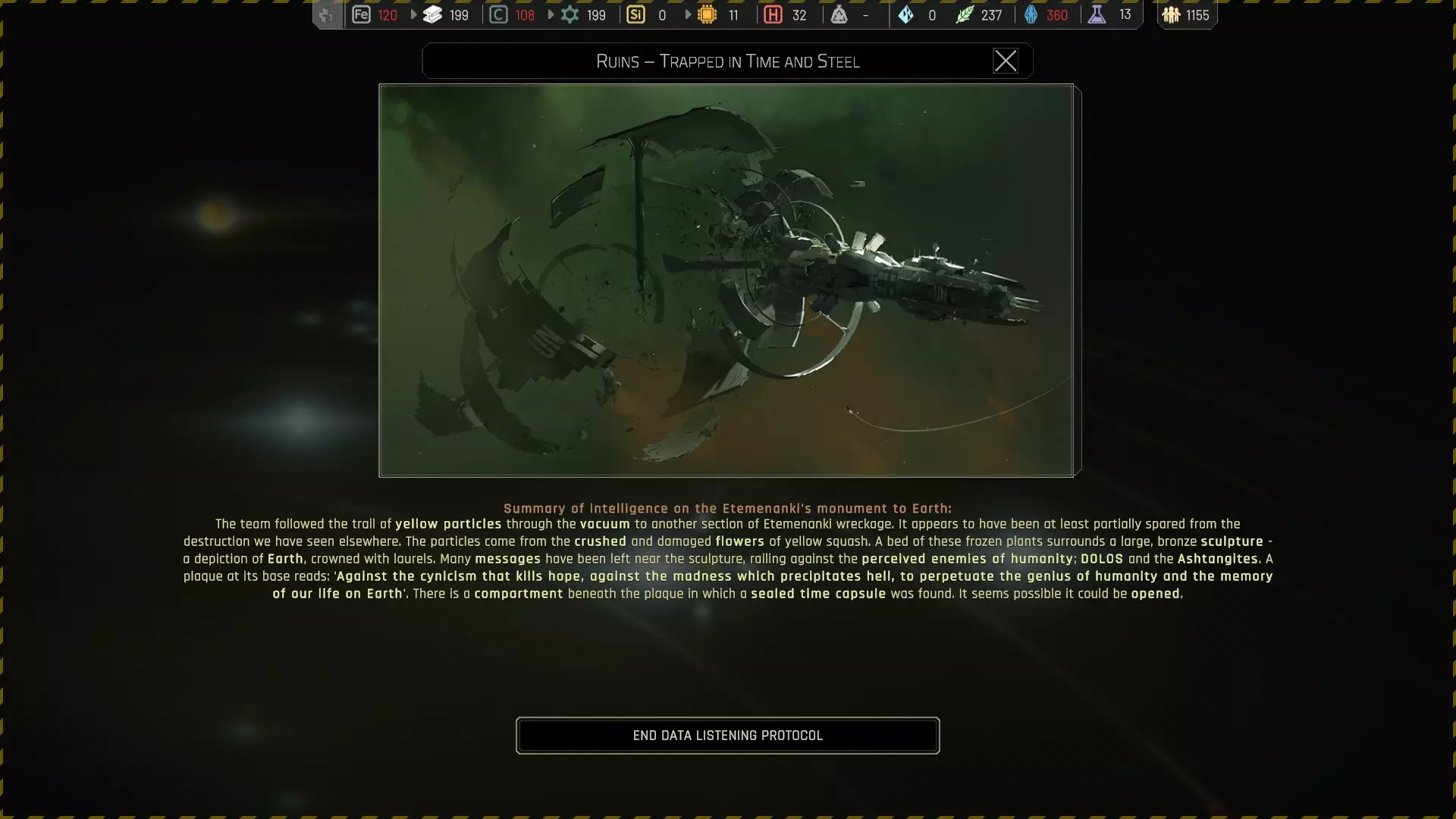Click the blue ice crystal icon
1456x819 pixels.
point(905,14)
